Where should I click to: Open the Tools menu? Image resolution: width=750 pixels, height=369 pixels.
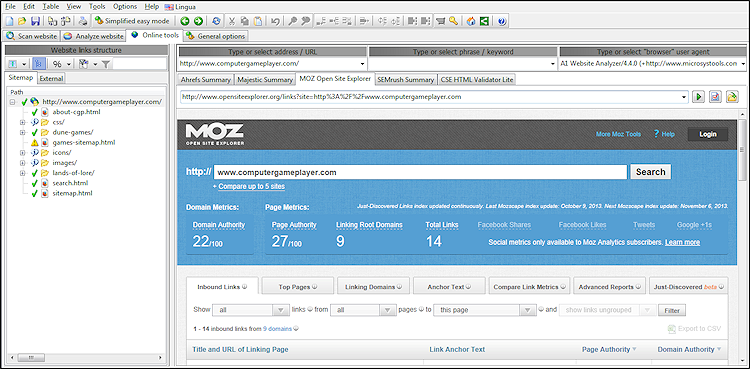click(x=97, y=7)
